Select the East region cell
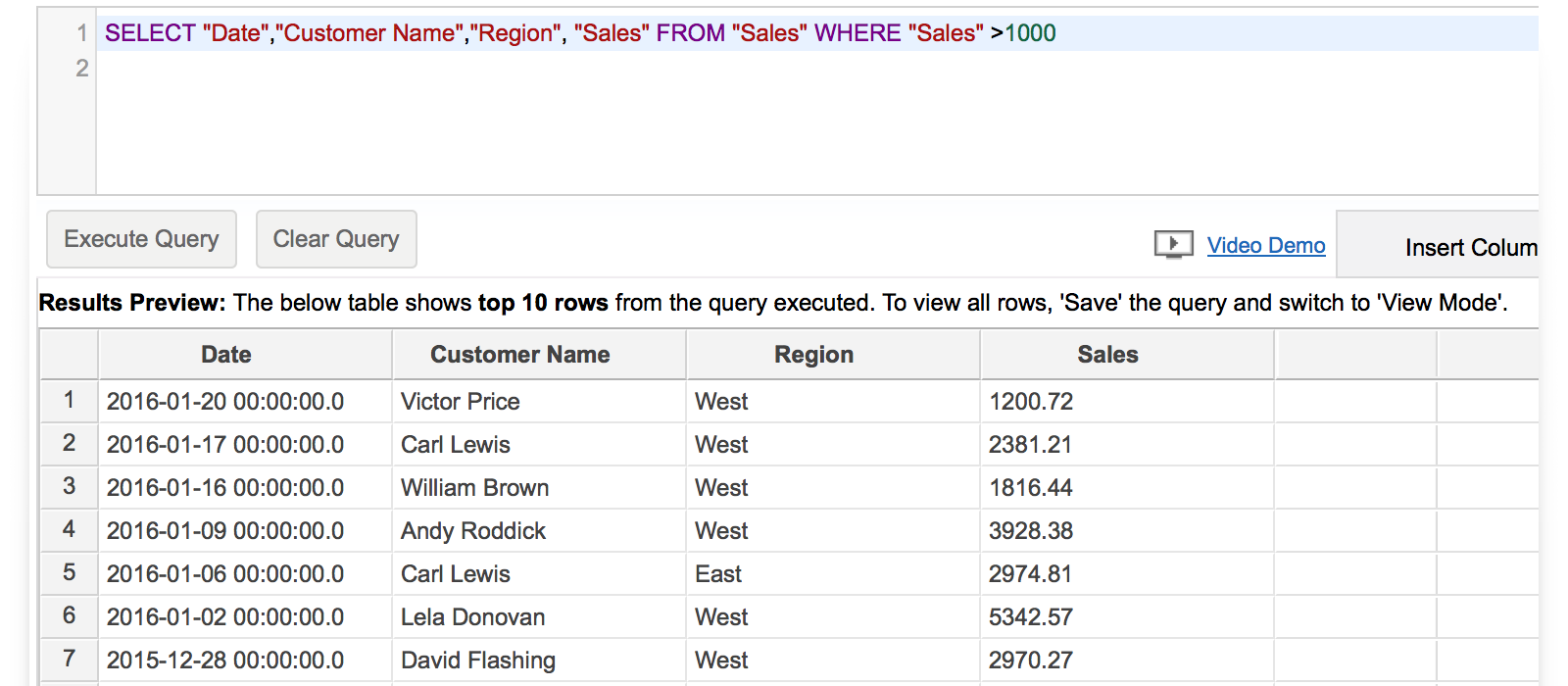 [718, 574]
